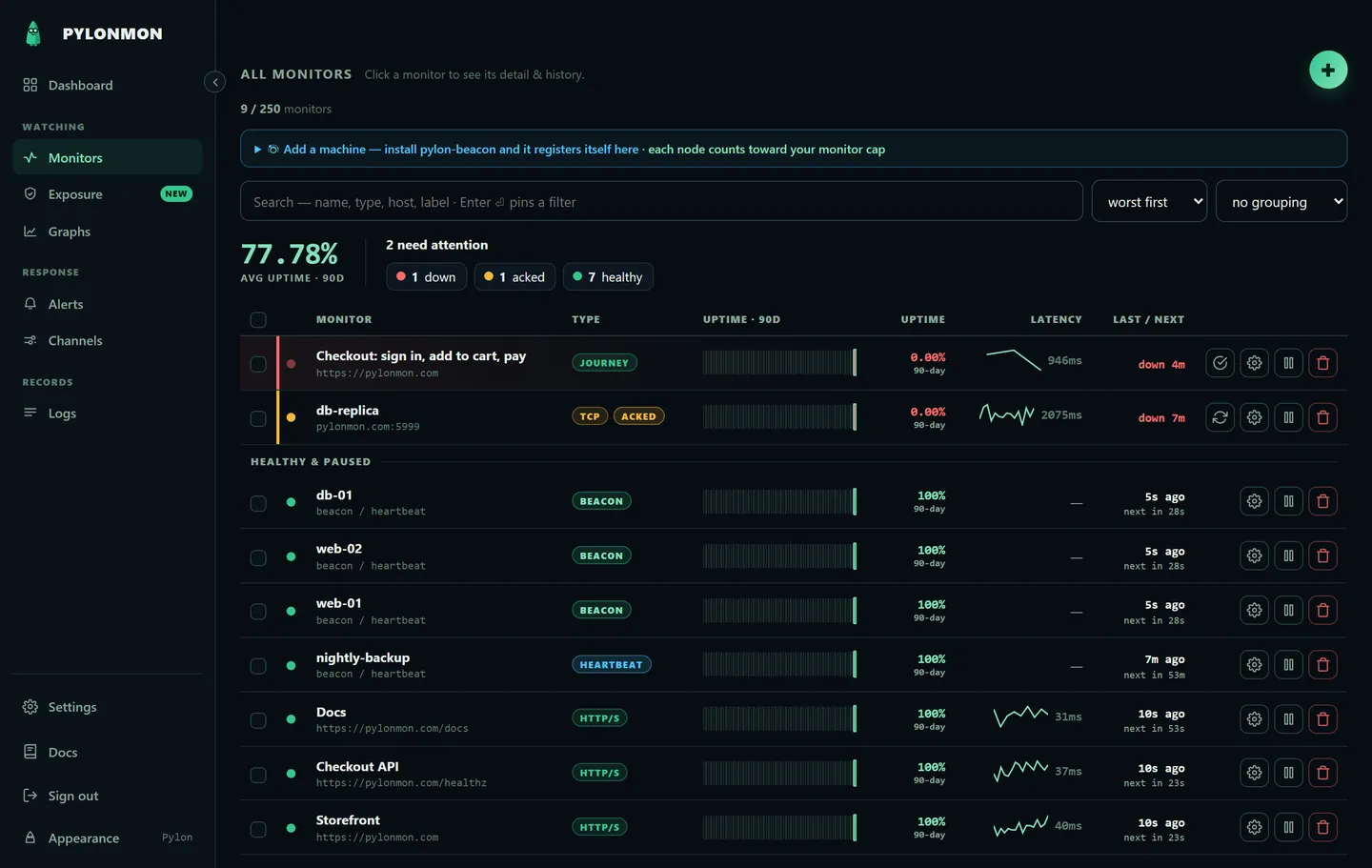Select the db-replica row checkbox
This screenshot has width=1372, height=868.
[x=258, y=418]
